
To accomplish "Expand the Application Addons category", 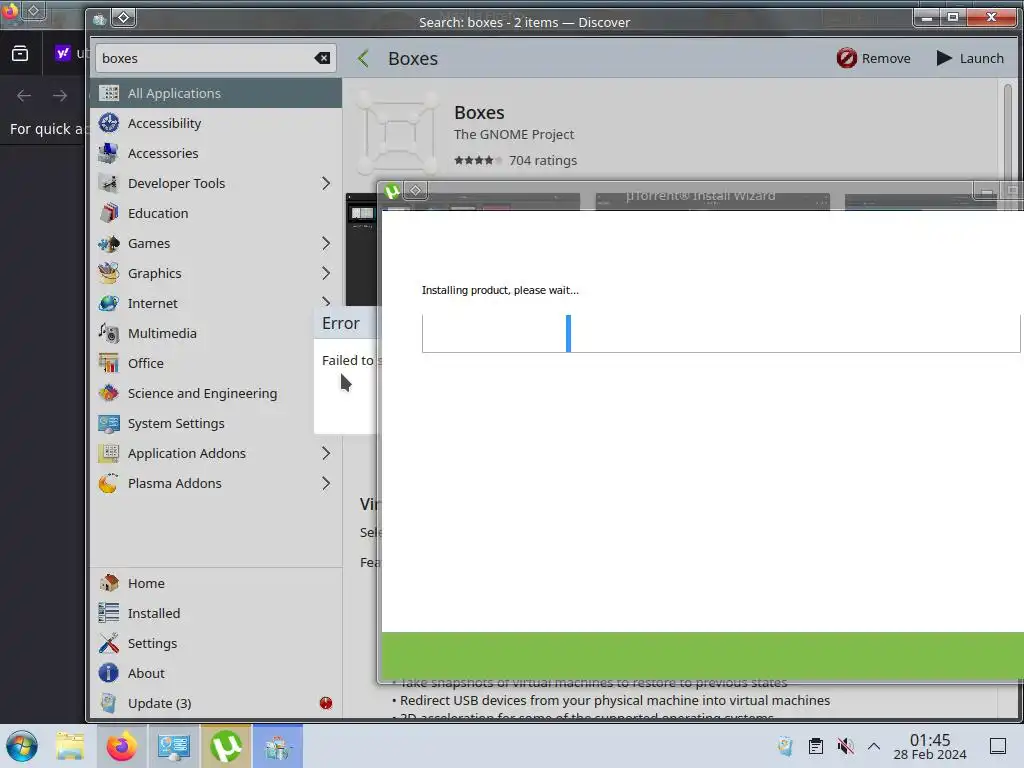I will point(326,454).
